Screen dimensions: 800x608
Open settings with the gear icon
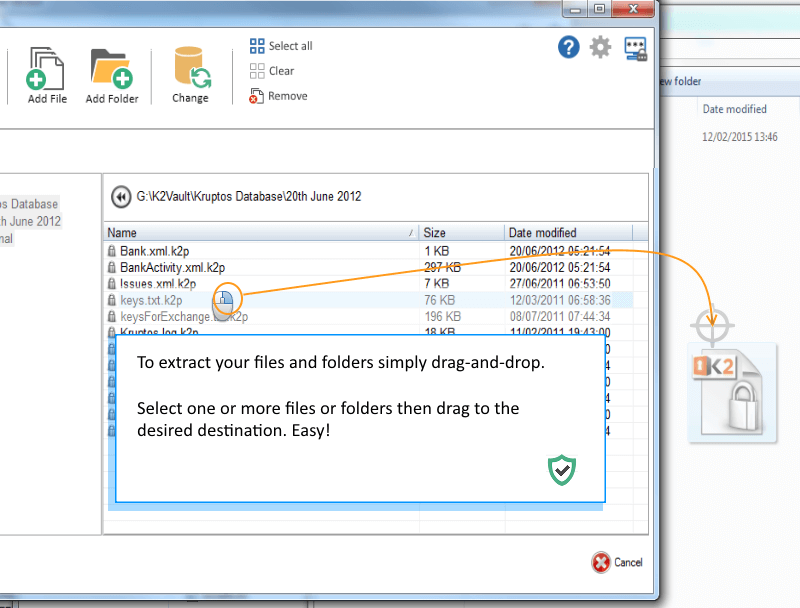point(600,47)
